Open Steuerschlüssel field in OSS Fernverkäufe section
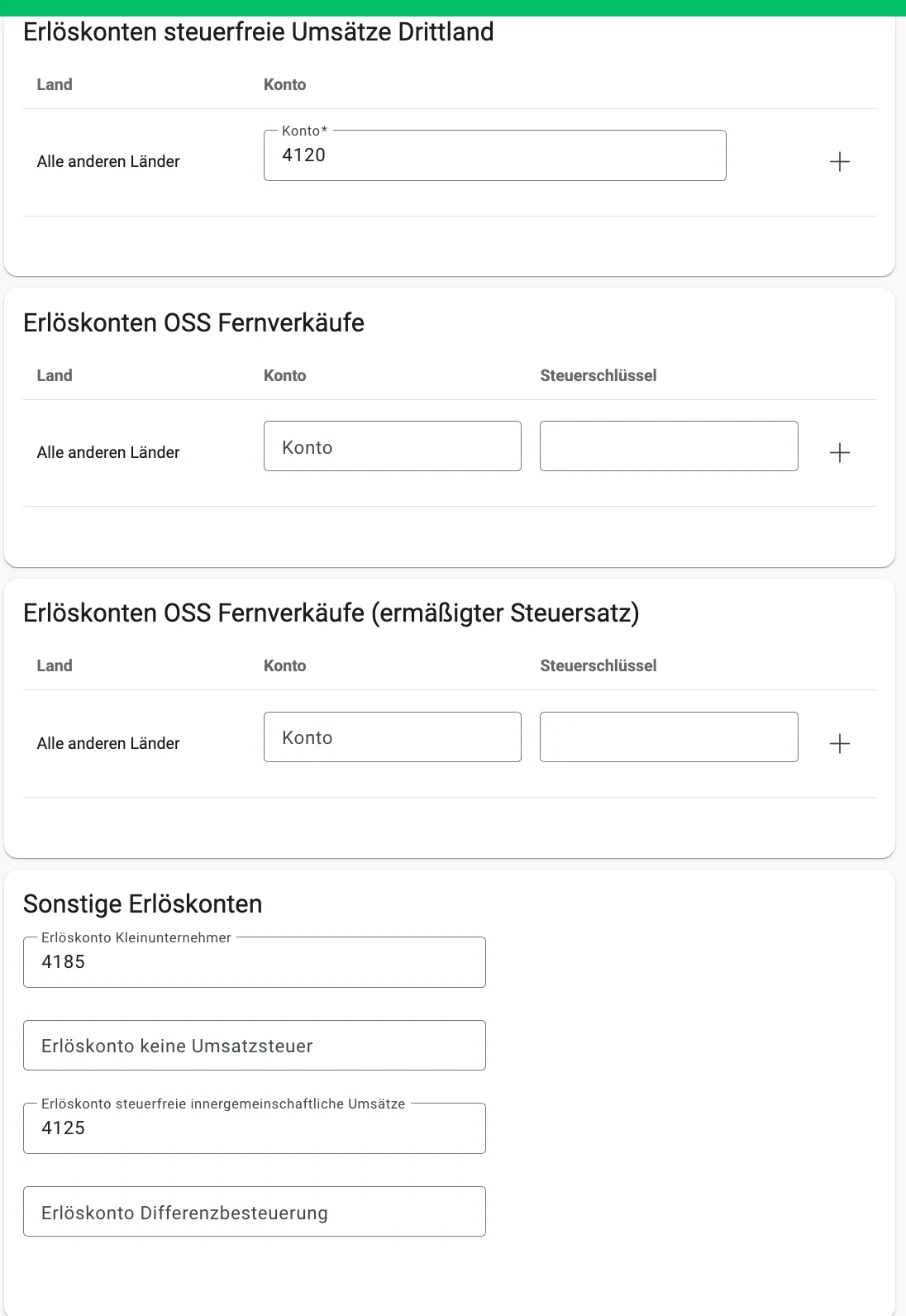906x1316 pixels. click(x=669, y=446)
